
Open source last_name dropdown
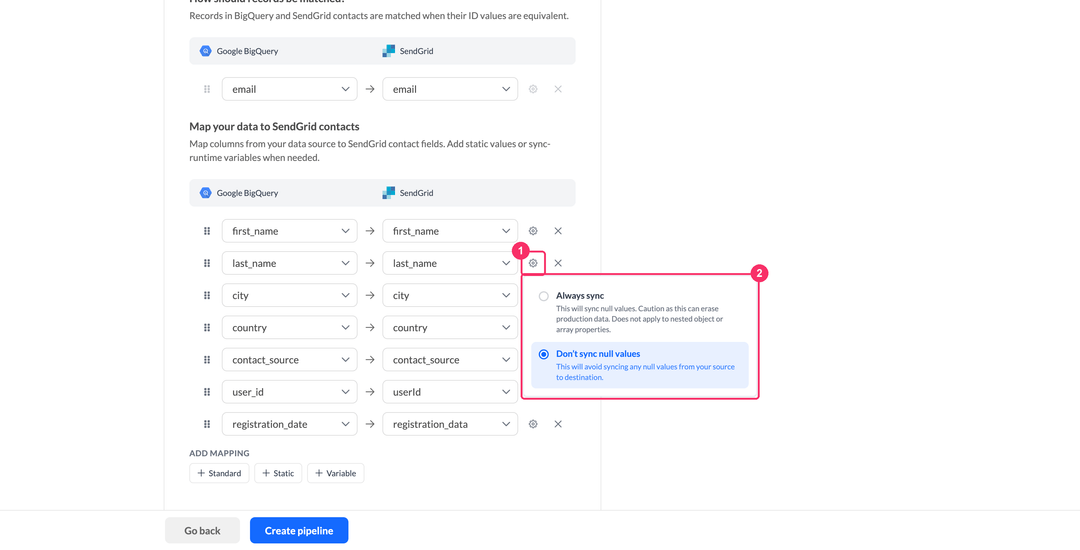pyautogui.click(x=289, y=263)
